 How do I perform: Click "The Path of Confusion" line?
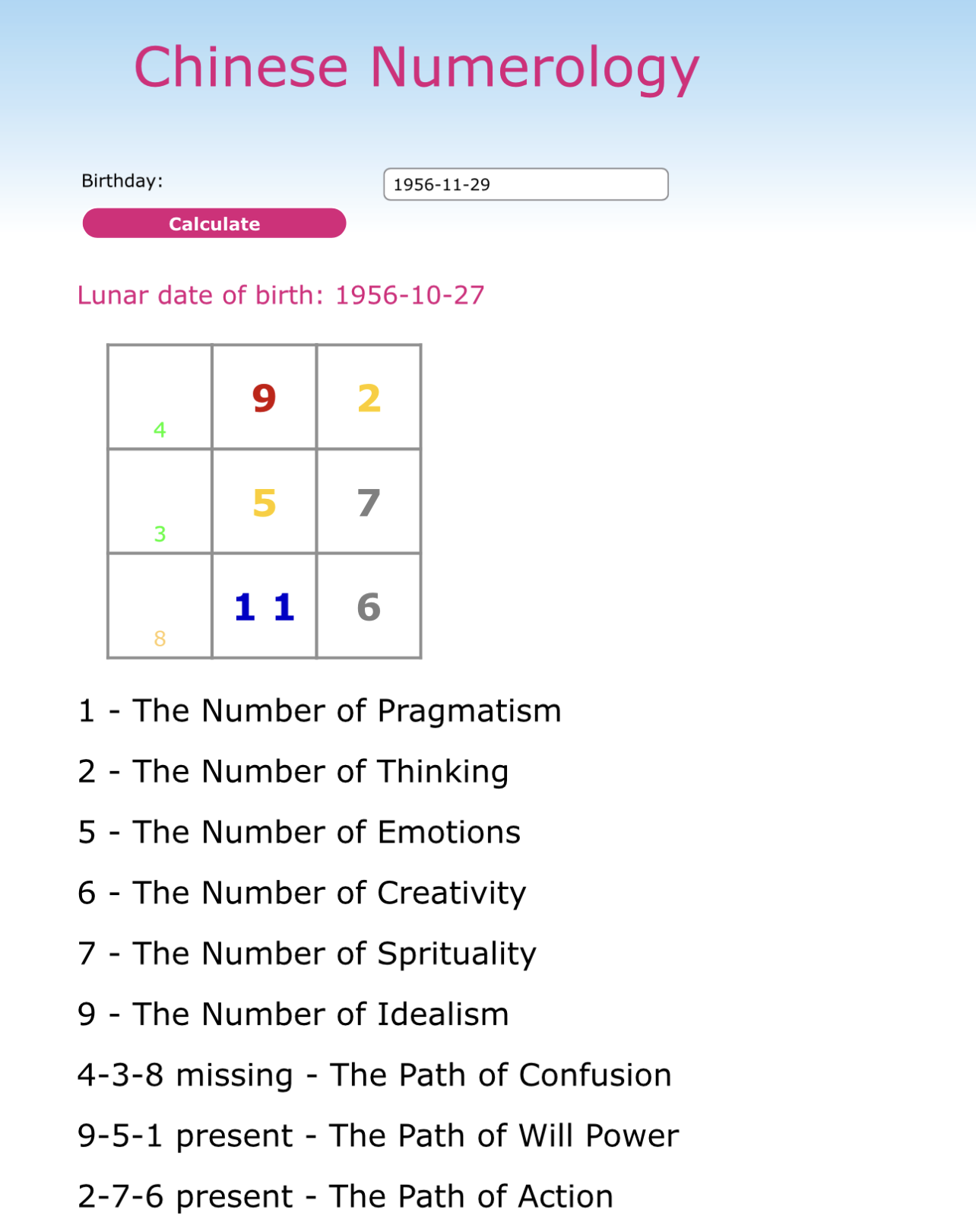tap(374, 1075)
